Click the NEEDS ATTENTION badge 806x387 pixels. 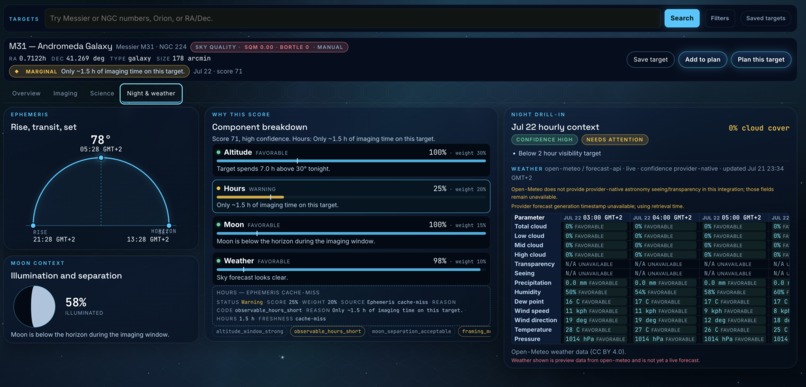click(x=615, y=140)
